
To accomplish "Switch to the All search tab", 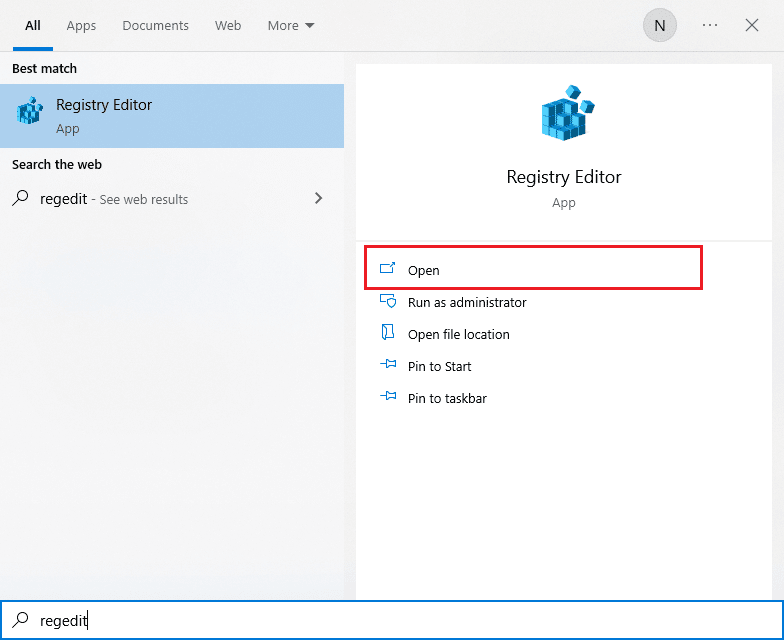I will 33,26.
